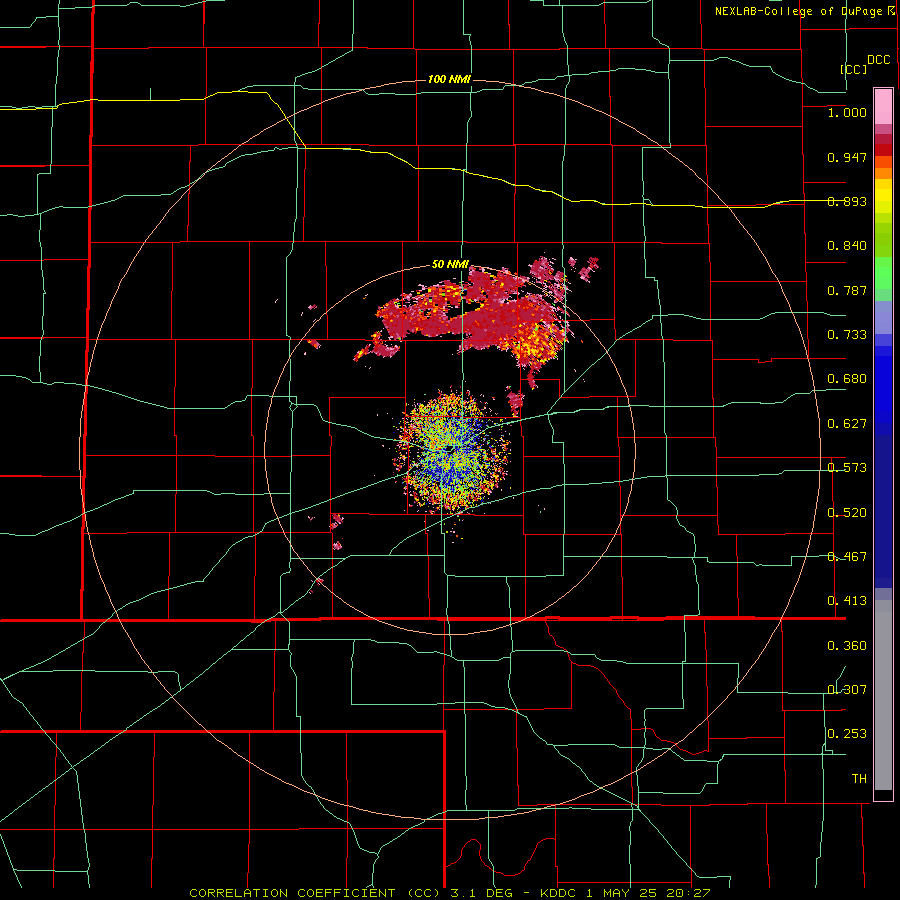Click the 50 NMI range ring label
Screen dimensions: 900x900
point(450,265)
